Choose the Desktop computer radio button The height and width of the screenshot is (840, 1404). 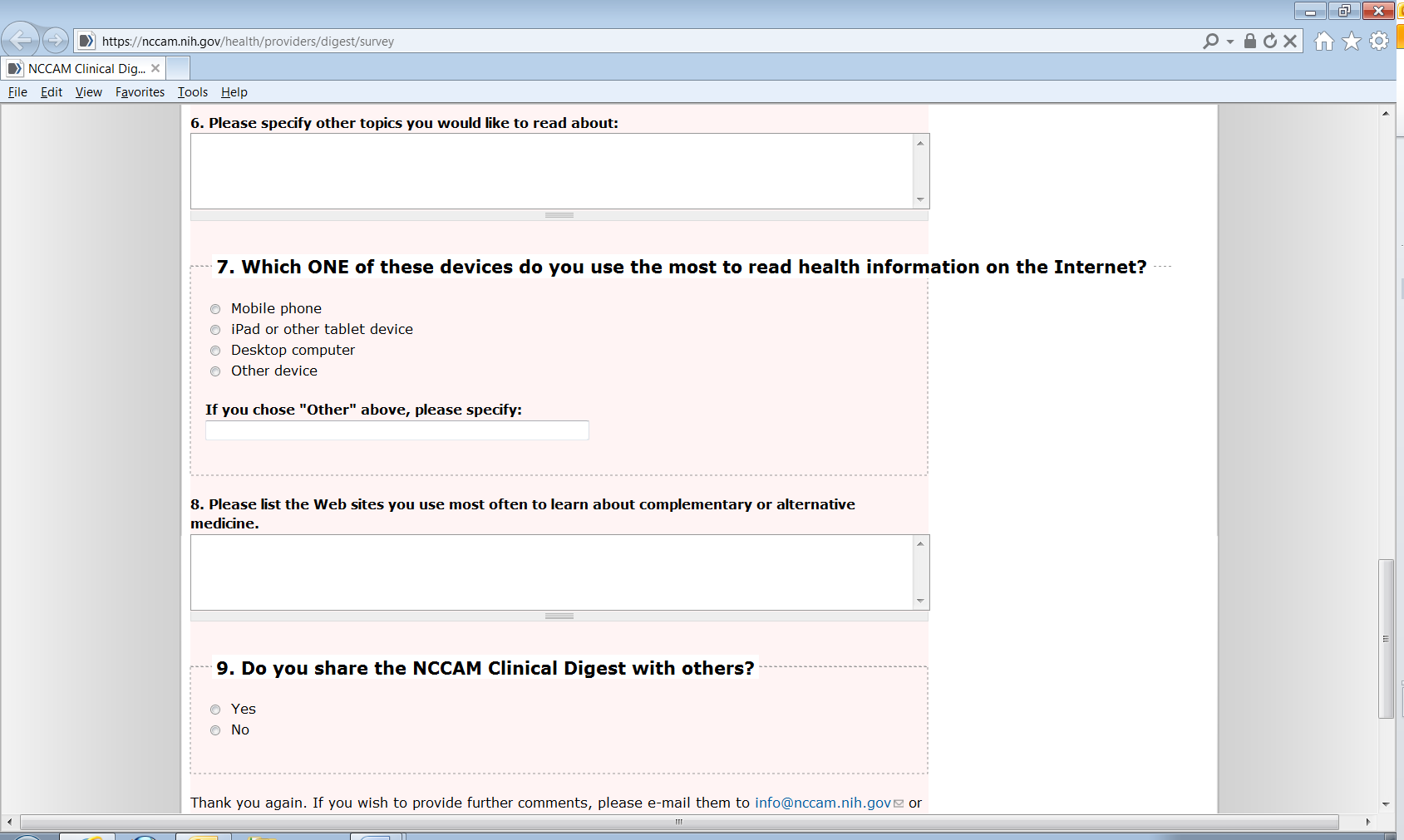(215, 351)
